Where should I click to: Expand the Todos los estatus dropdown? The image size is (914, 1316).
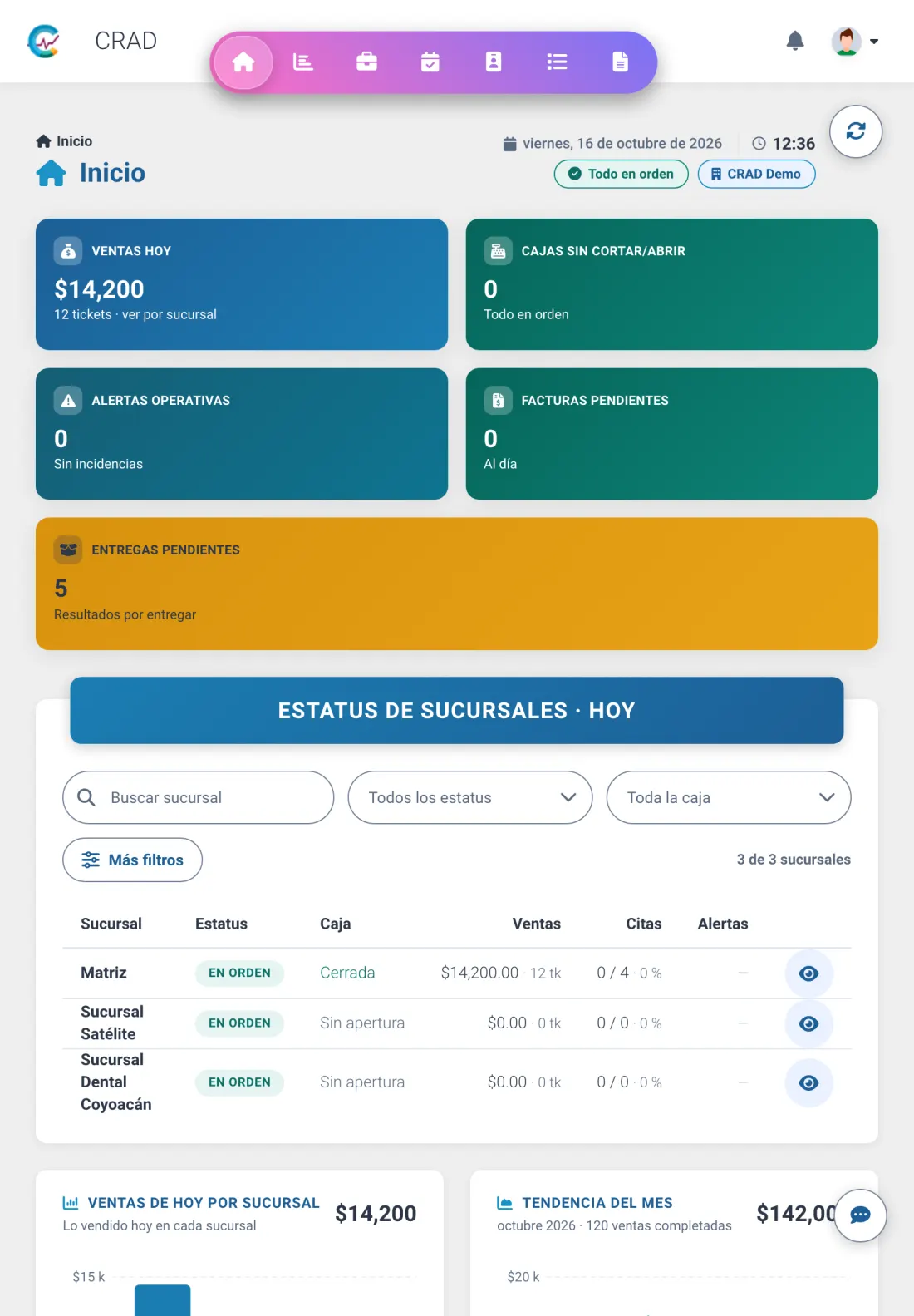click(x=470, y=797)
